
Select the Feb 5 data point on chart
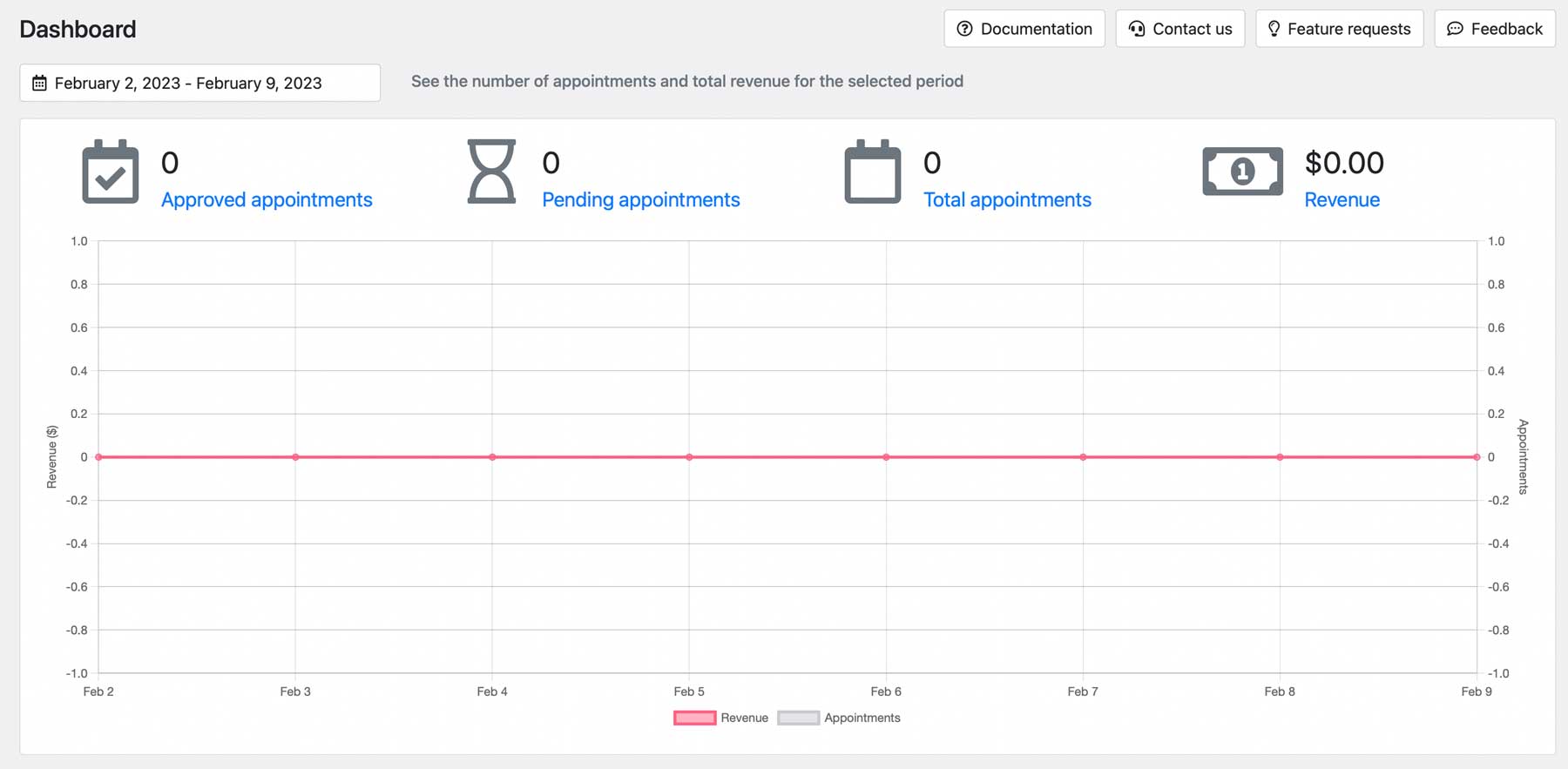click(689, 457)
